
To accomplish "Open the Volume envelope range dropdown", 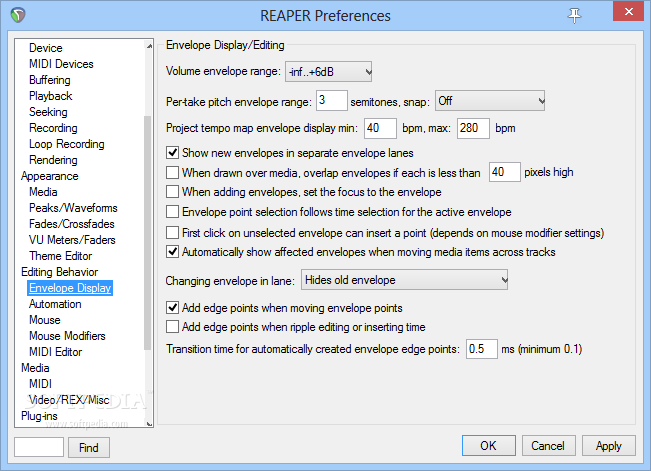I will pos(328,72).
